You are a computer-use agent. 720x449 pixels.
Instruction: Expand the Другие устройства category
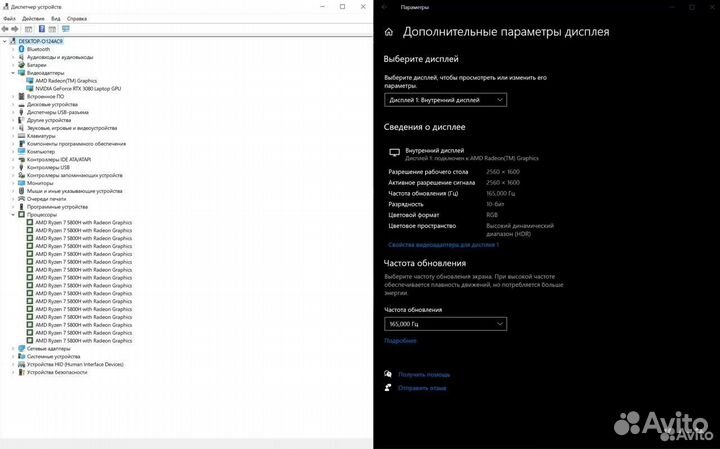[x=13, y=120]
